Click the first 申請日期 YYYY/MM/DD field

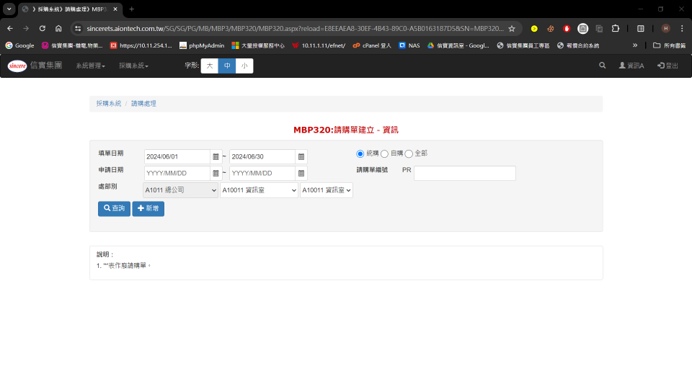tap(177, 173)
